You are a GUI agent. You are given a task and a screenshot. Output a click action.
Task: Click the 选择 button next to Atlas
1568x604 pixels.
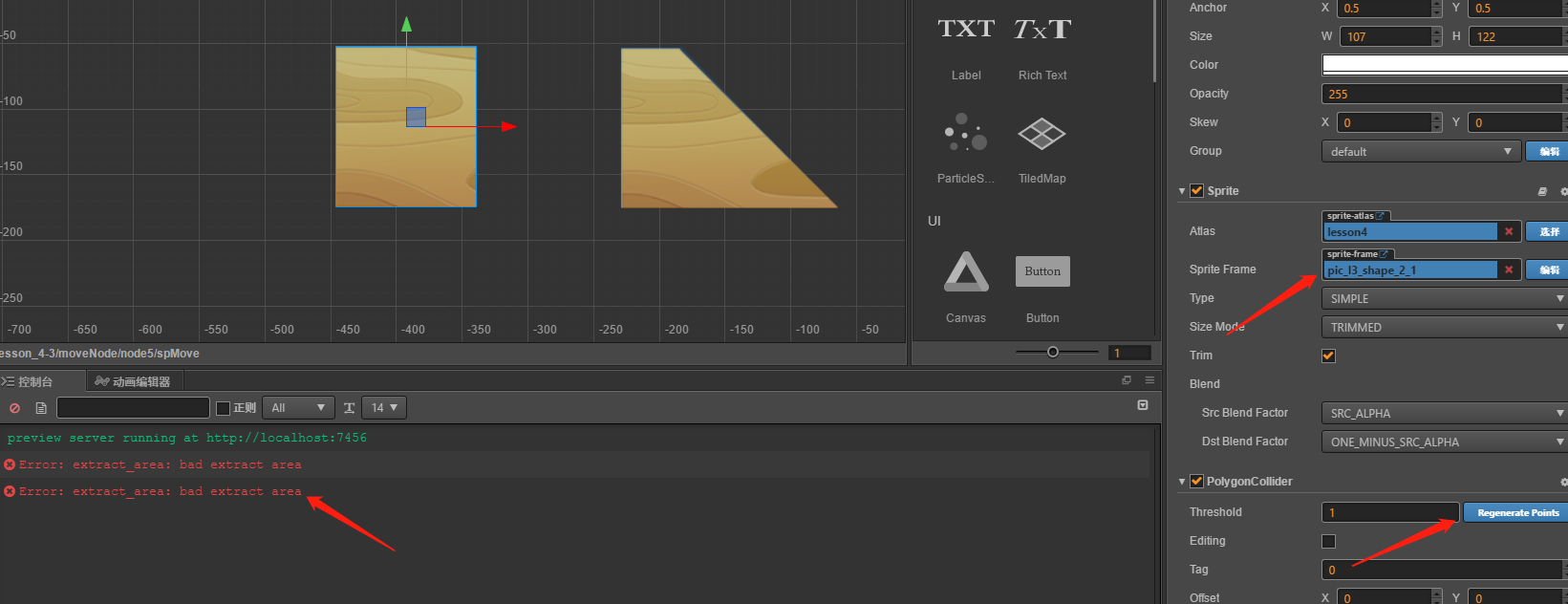1547,231
